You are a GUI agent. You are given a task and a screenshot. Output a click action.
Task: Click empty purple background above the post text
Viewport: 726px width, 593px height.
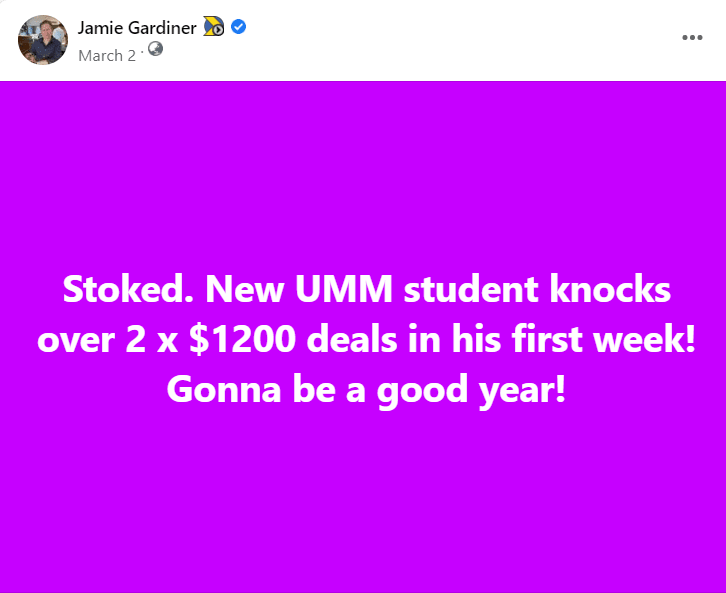pyautogui.click(x=363, y=176)
